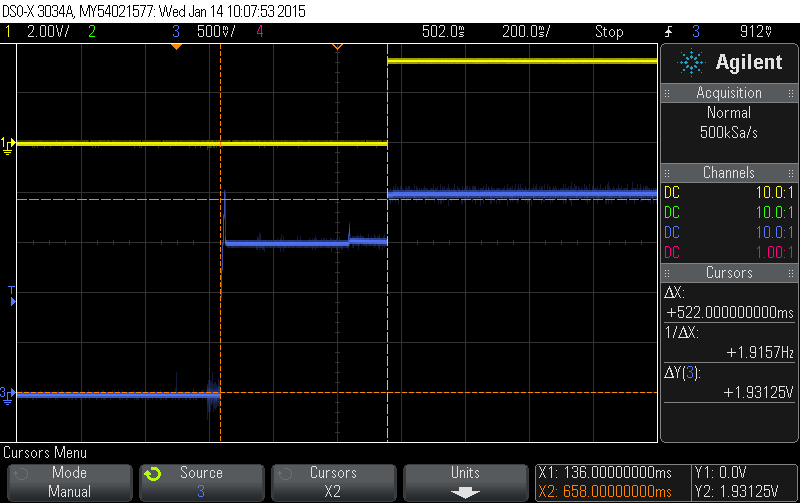Click the 500kSa/s sample rate
Viewport: 800px width, 503px height.
[x=729, y=133]
